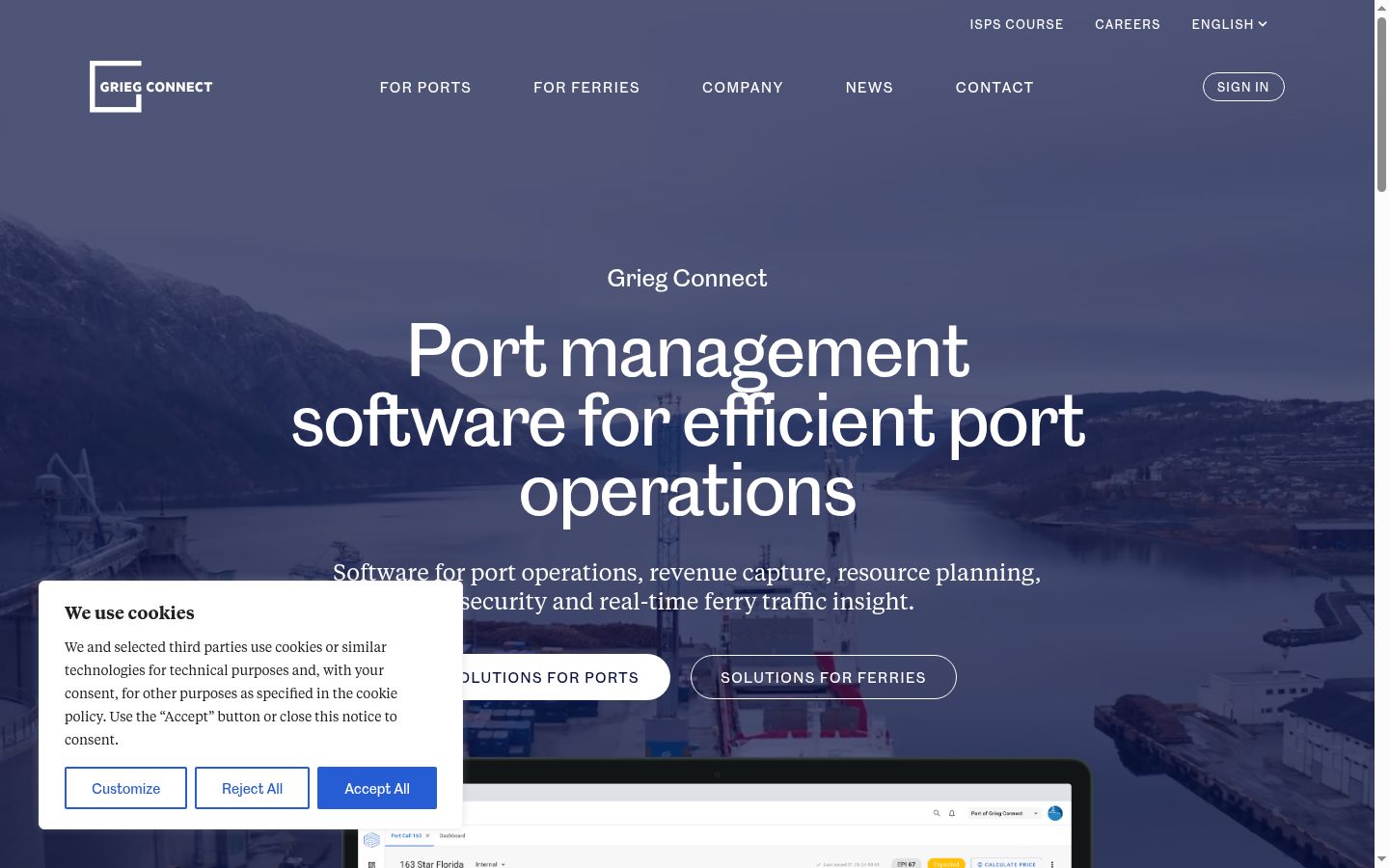The image size is (1389, 868).
Task: Click the vertical scrollbar thumb
Action: [x=1381, y=104]
